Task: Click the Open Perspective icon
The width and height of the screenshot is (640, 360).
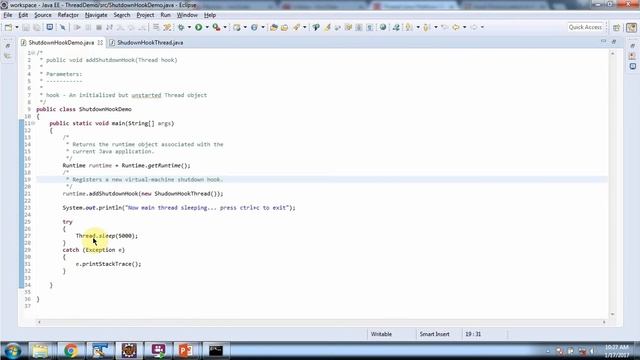Action: click(617, 27)
